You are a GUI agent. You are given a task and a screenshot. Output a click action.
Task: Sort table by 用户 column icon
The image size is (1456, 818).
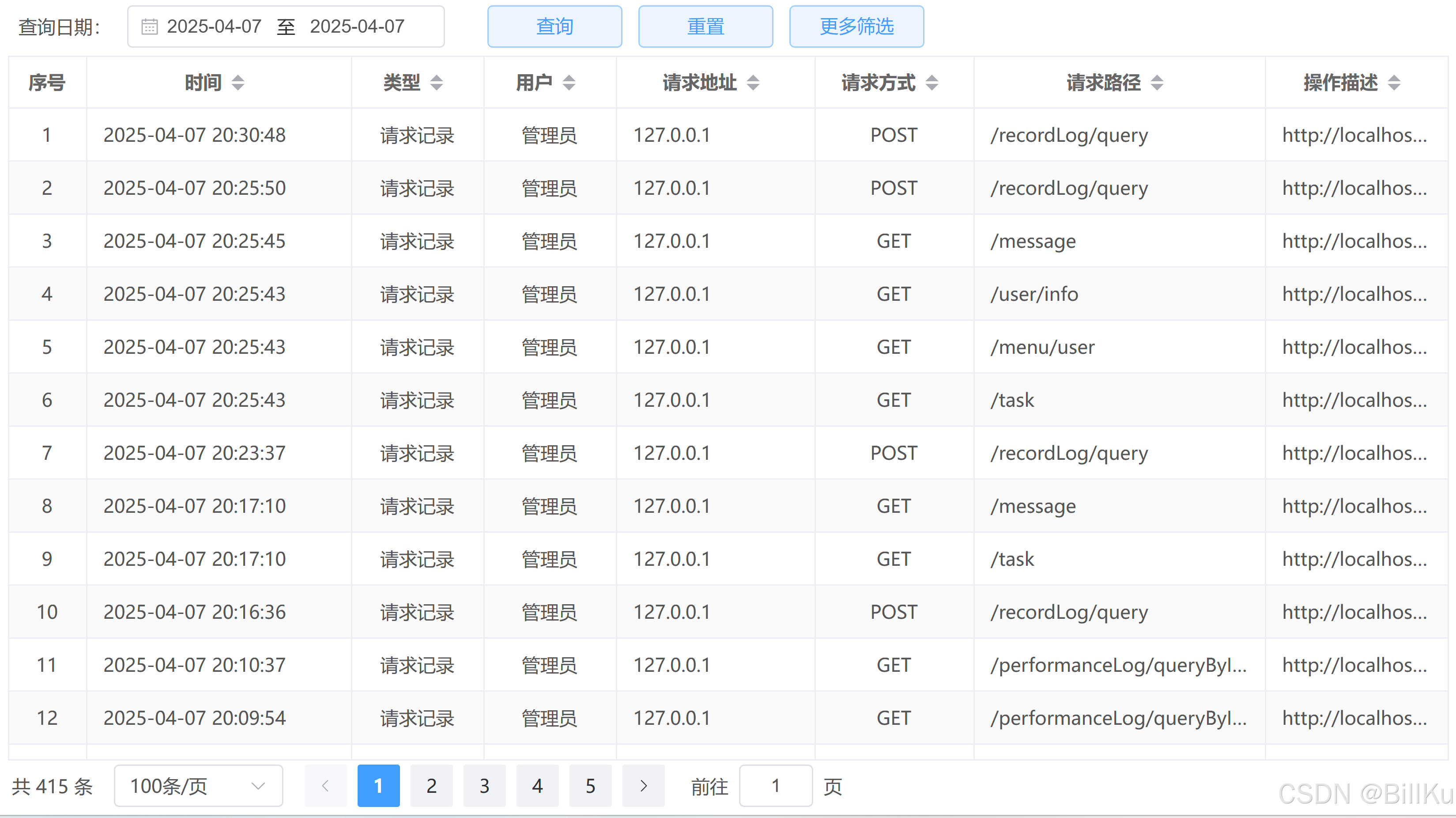(x=569, y=83)
